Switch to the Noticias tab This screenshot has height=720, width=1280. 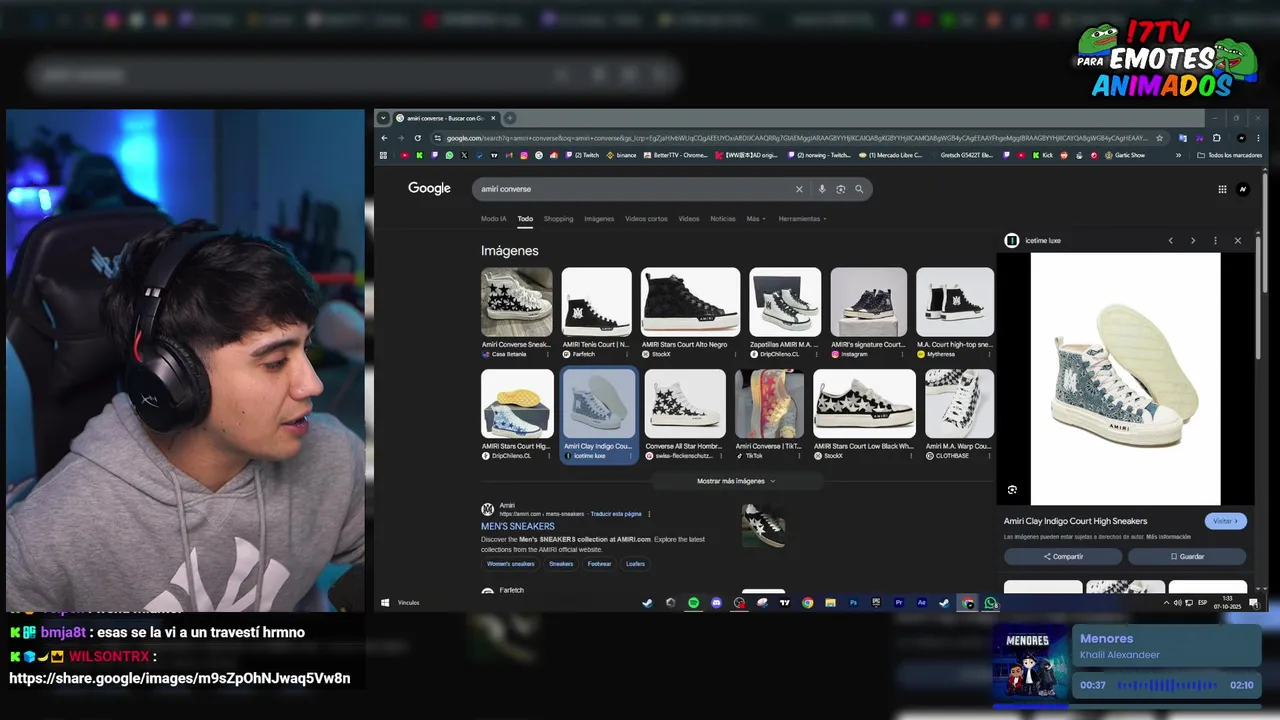pos(723,219)
